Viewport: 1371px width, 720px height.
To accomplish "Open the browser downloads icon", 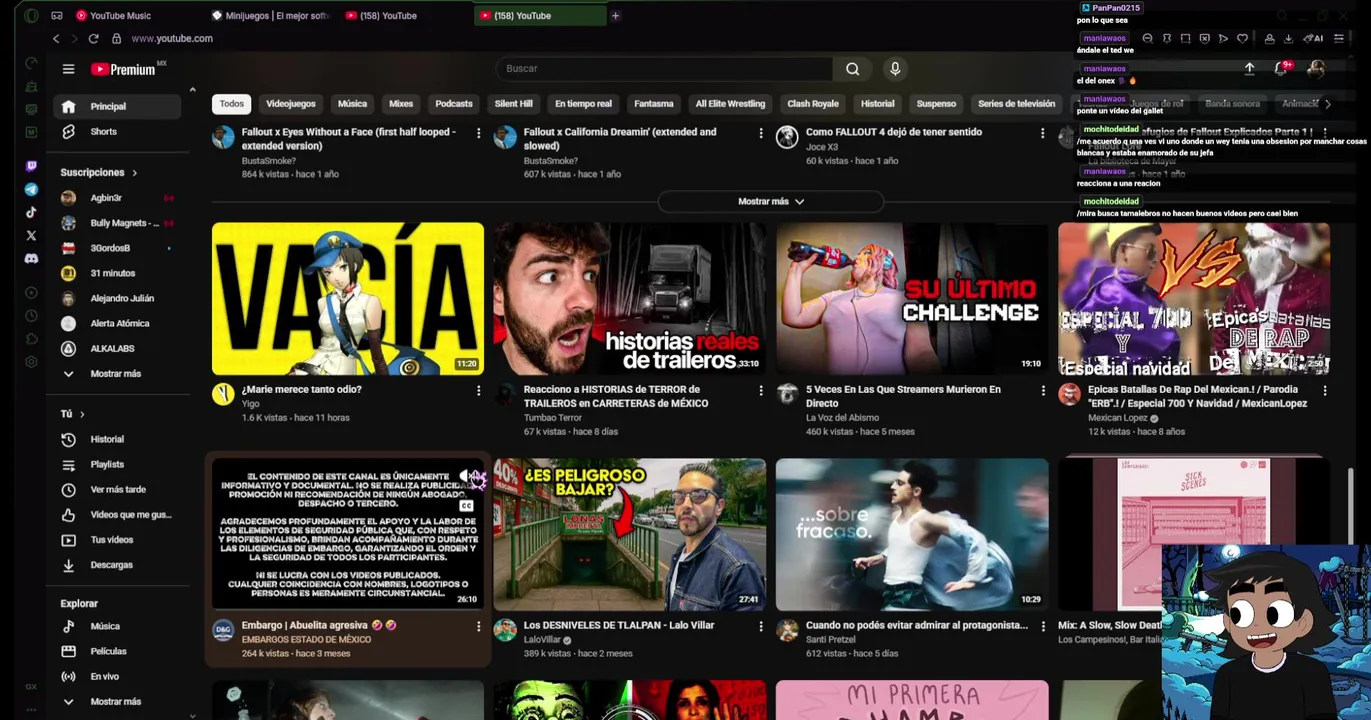I will (1288, 38).
